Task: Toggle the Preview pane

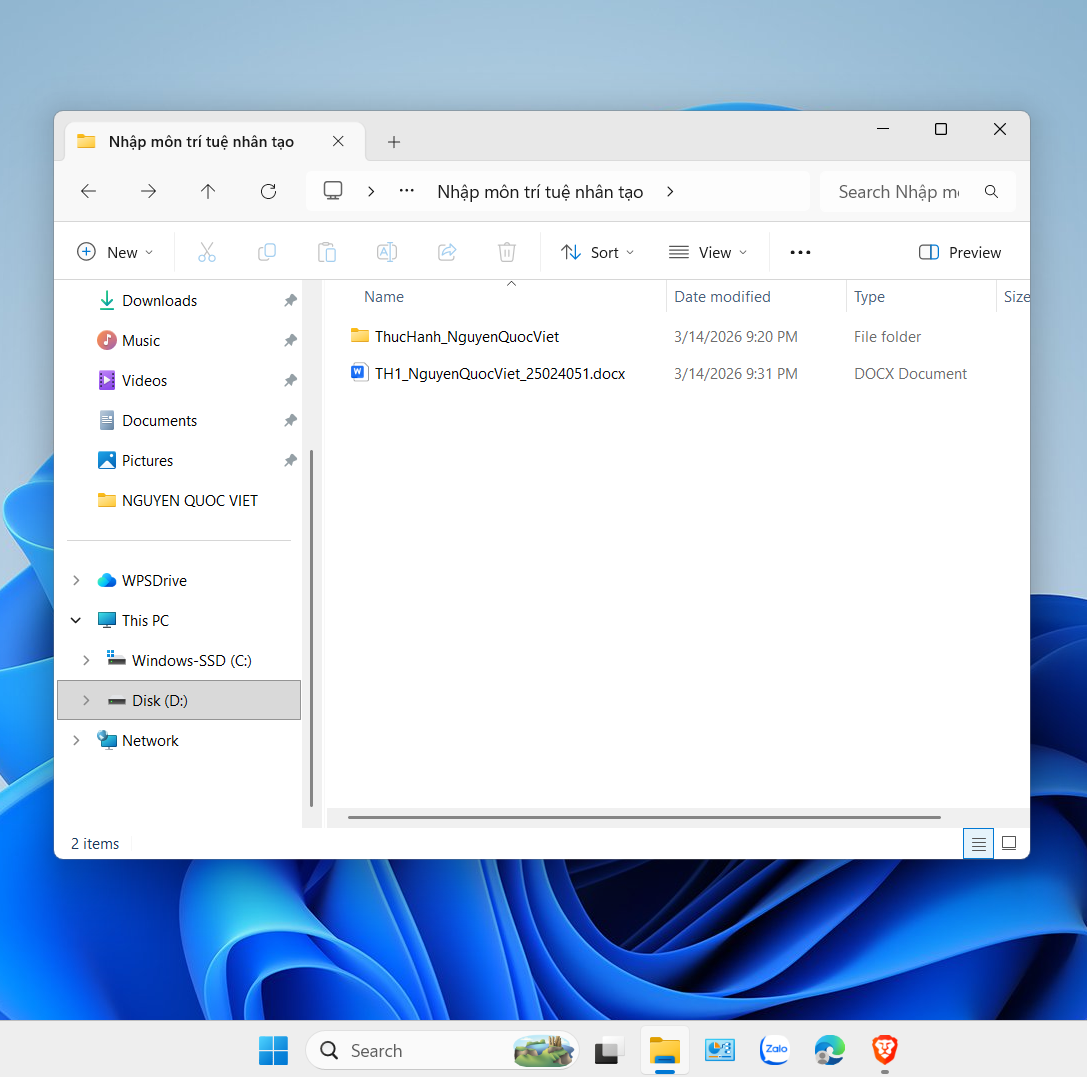Action: [x=959, y=252]
